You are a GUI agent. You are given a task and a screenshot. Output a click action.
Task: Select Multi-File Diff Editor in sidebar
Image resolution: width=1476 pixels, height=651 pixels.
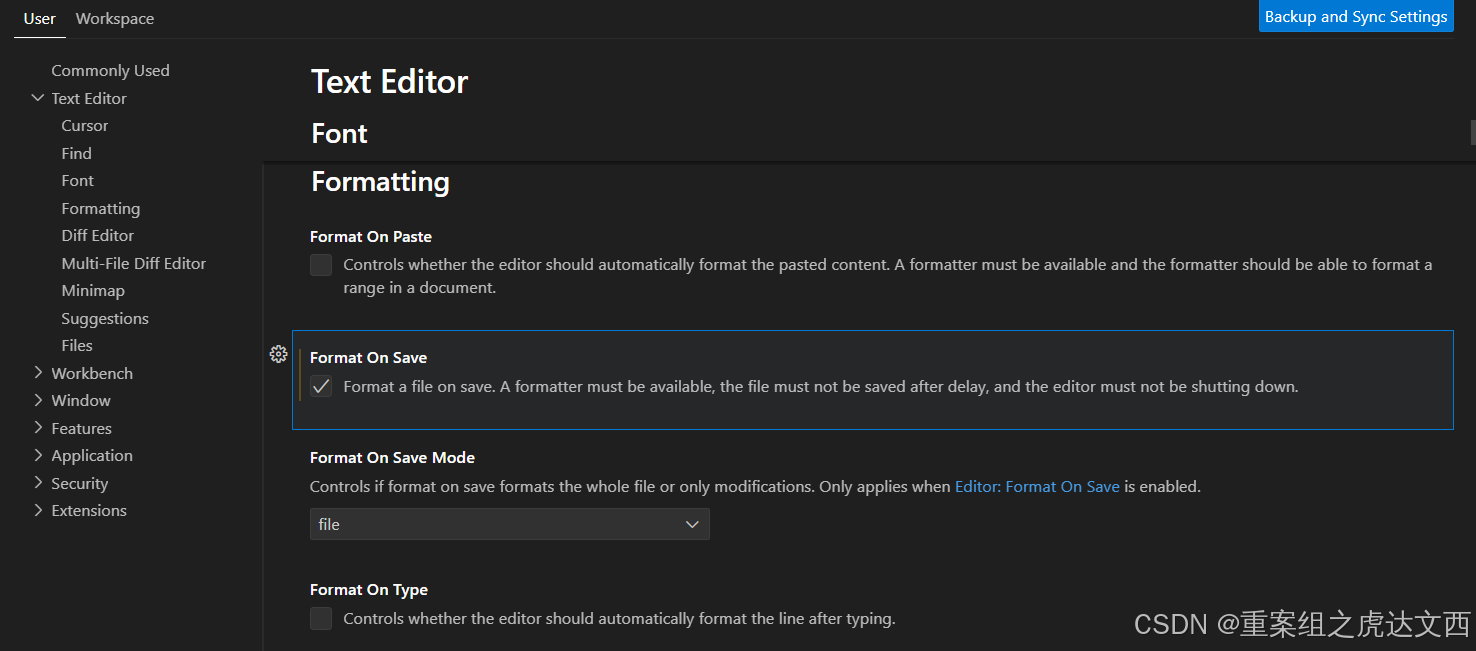coord(133,263)
